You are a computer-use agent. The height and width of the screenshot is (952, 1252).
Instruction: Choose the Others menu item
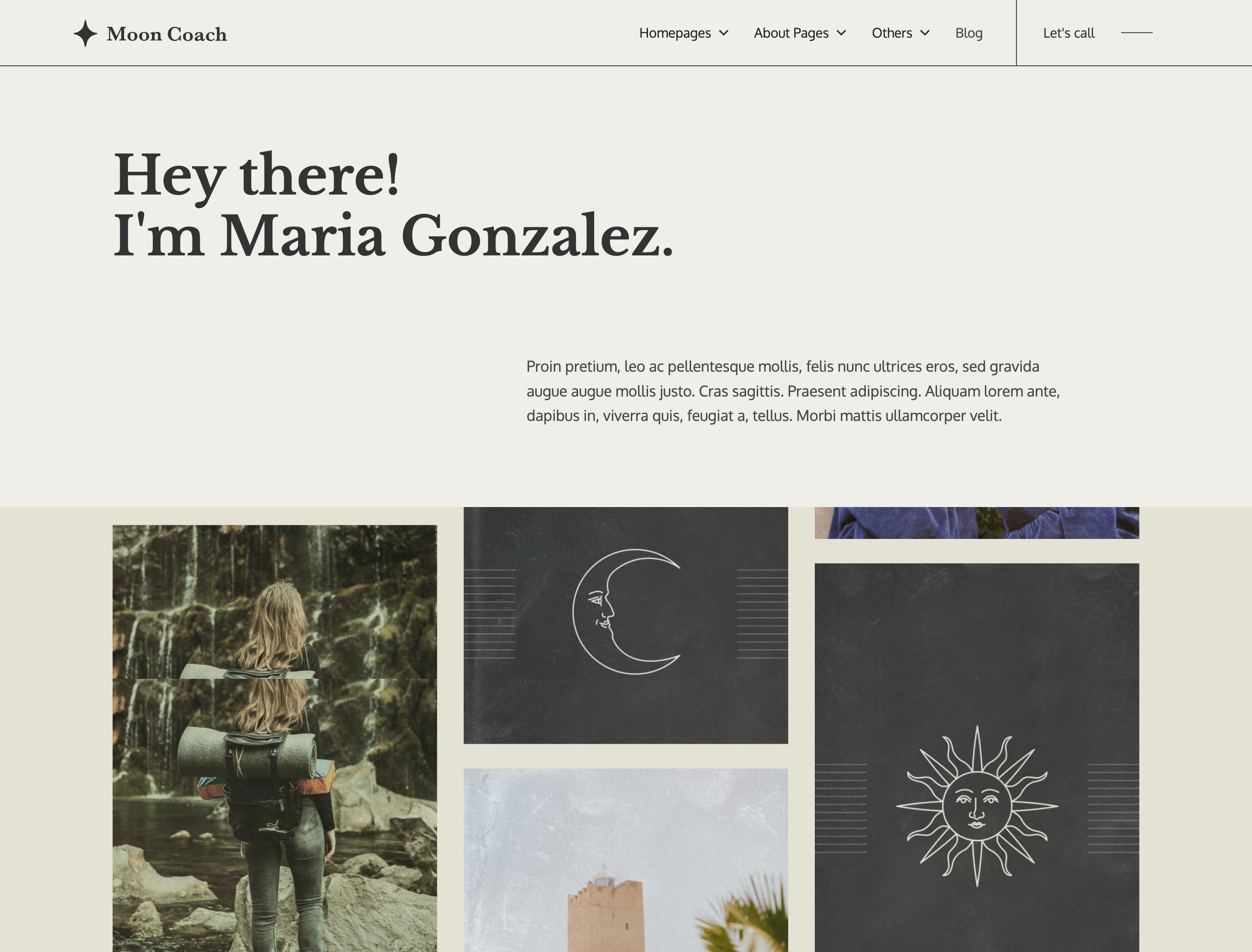point(892,33)
